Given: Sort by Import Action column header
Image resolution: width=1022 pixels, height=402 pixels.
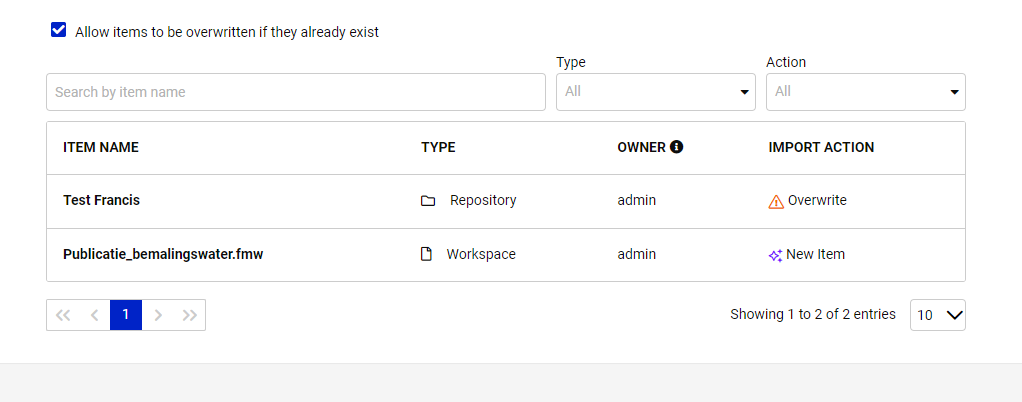Looking at the screenshot, I should click(821, 147).
